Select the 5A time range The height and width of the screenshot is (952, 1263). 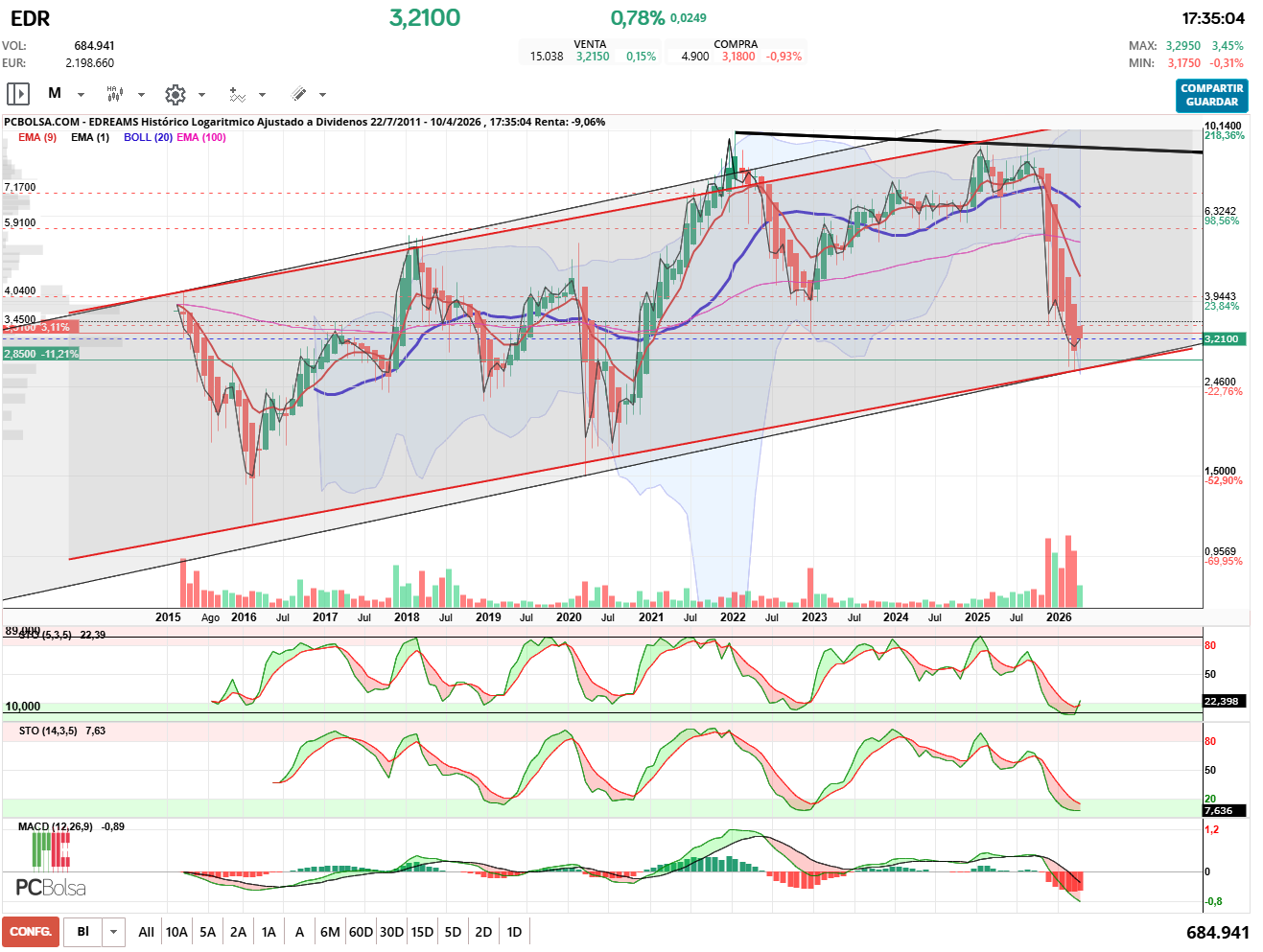(x=207, y=932)
